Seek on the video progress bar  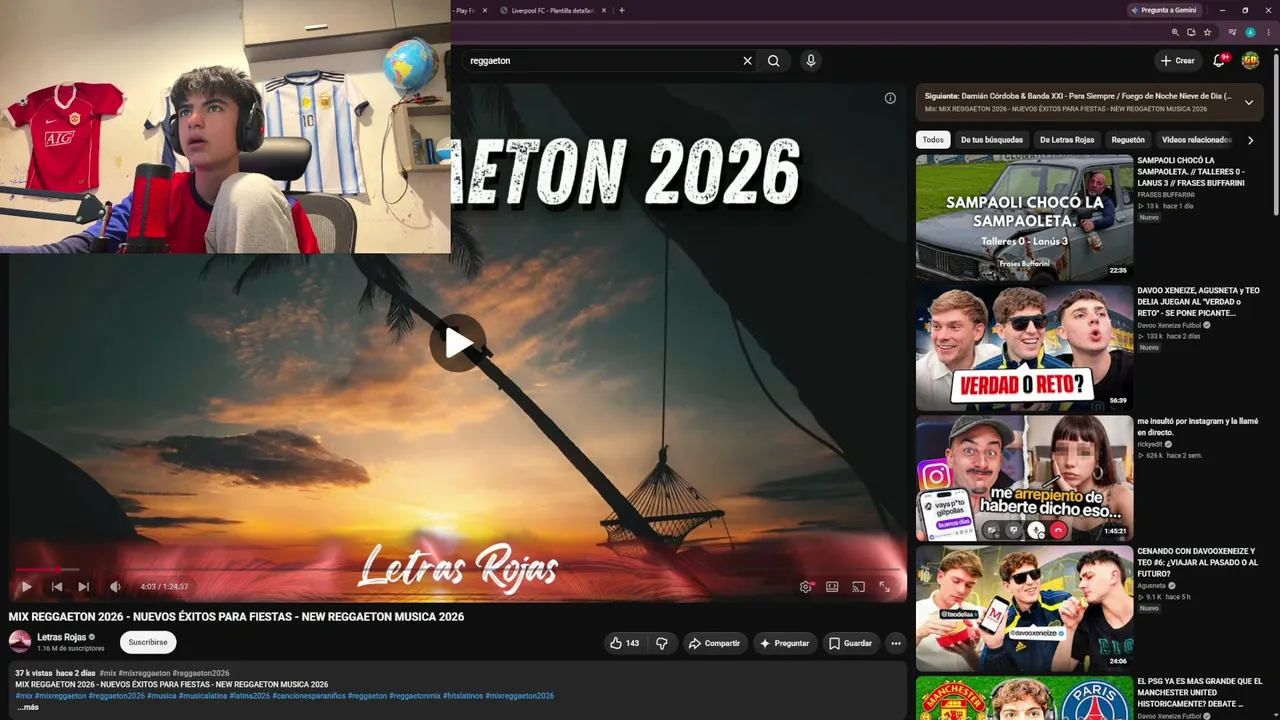click(x=458, y=570)
